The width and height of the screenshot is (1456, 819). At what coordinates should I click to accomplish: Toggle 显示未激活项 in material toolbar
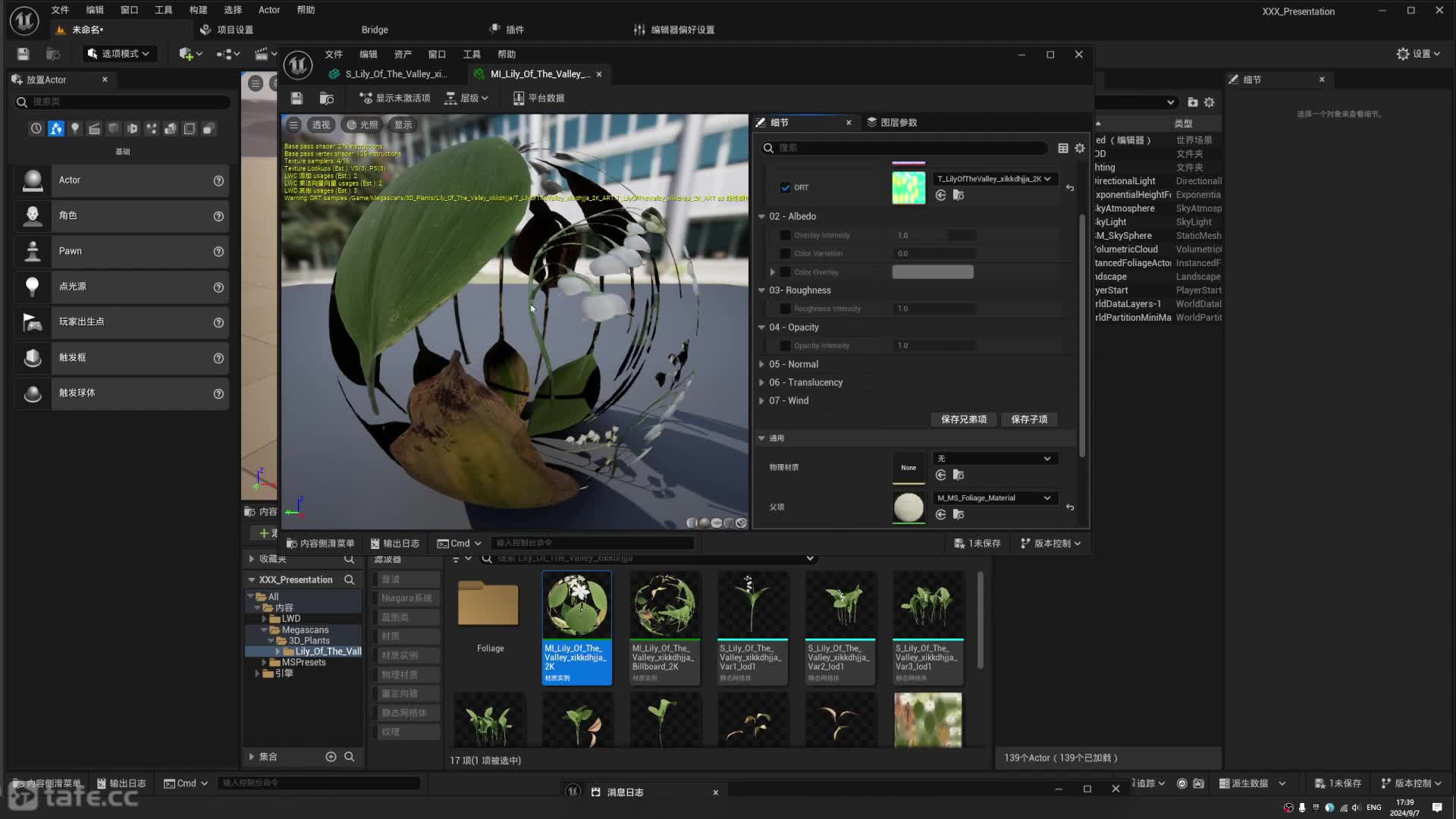coord(394,98)
